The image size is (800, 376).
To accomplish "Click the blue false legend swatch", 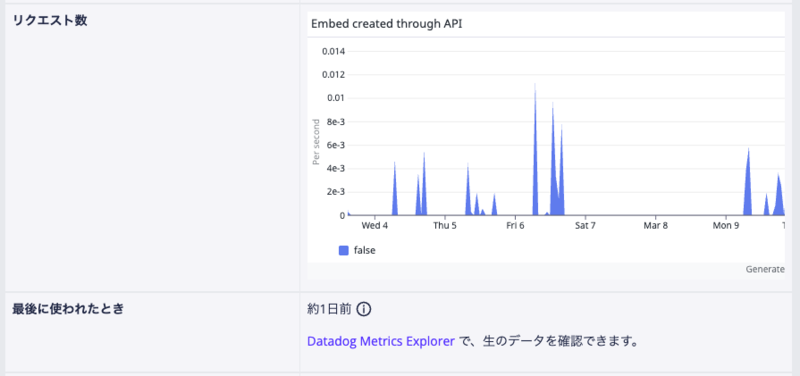I will tap(344, 250).
